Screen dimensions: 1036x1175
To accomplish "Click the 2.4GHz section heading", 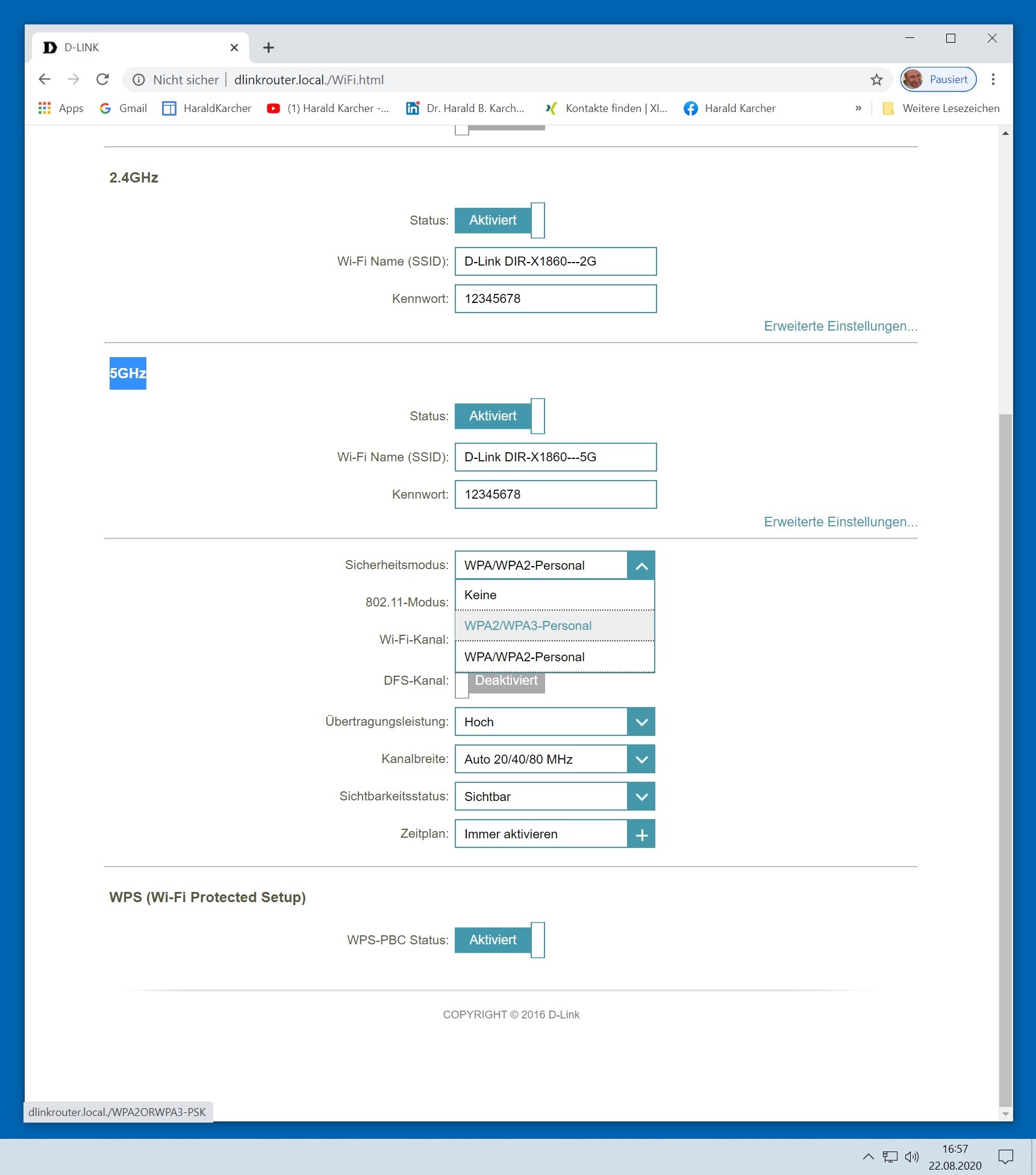I will point(134,178).
